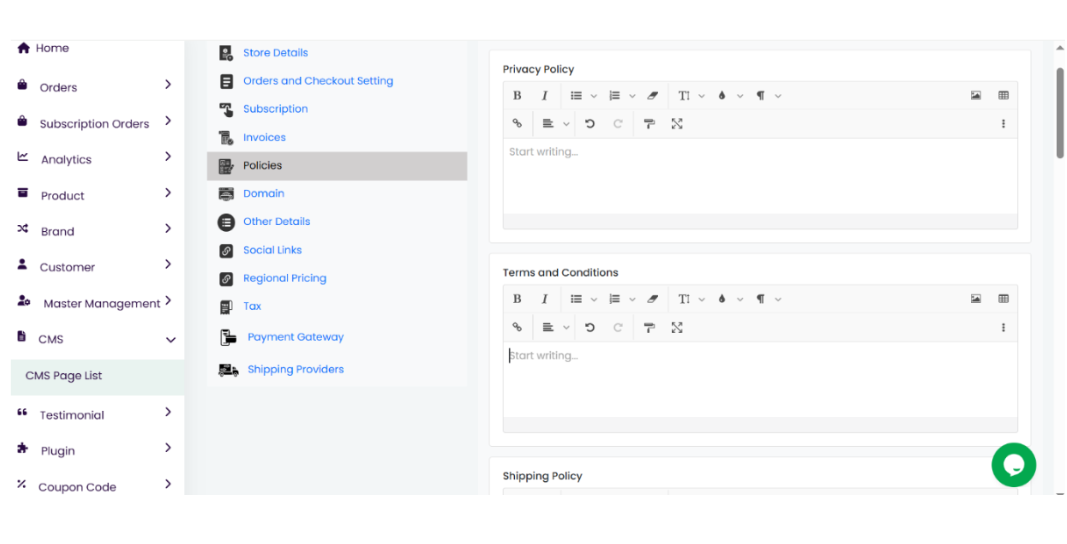The image size is (1067, 544).
Task: Toggle bold in the Privacy Policy editor
Action: click(x=517, y=96)
